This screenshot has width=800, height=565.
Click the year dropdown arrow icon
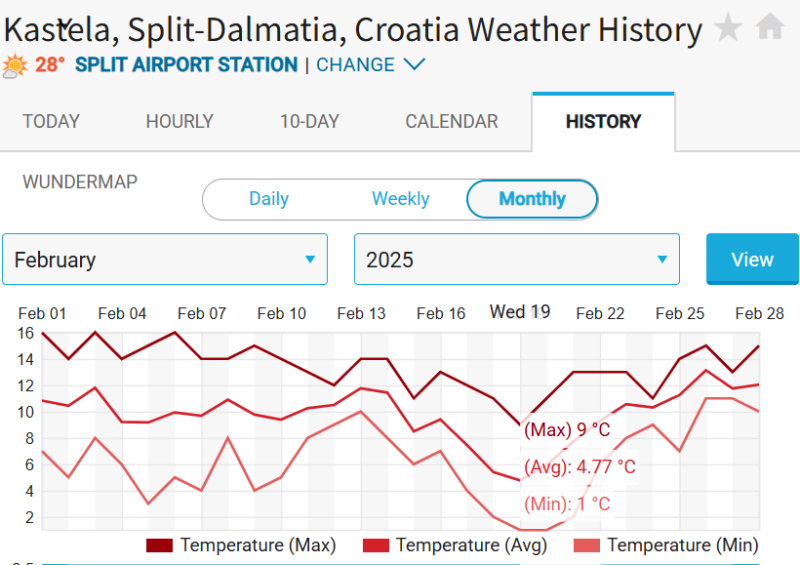click(x=662, y=260)
